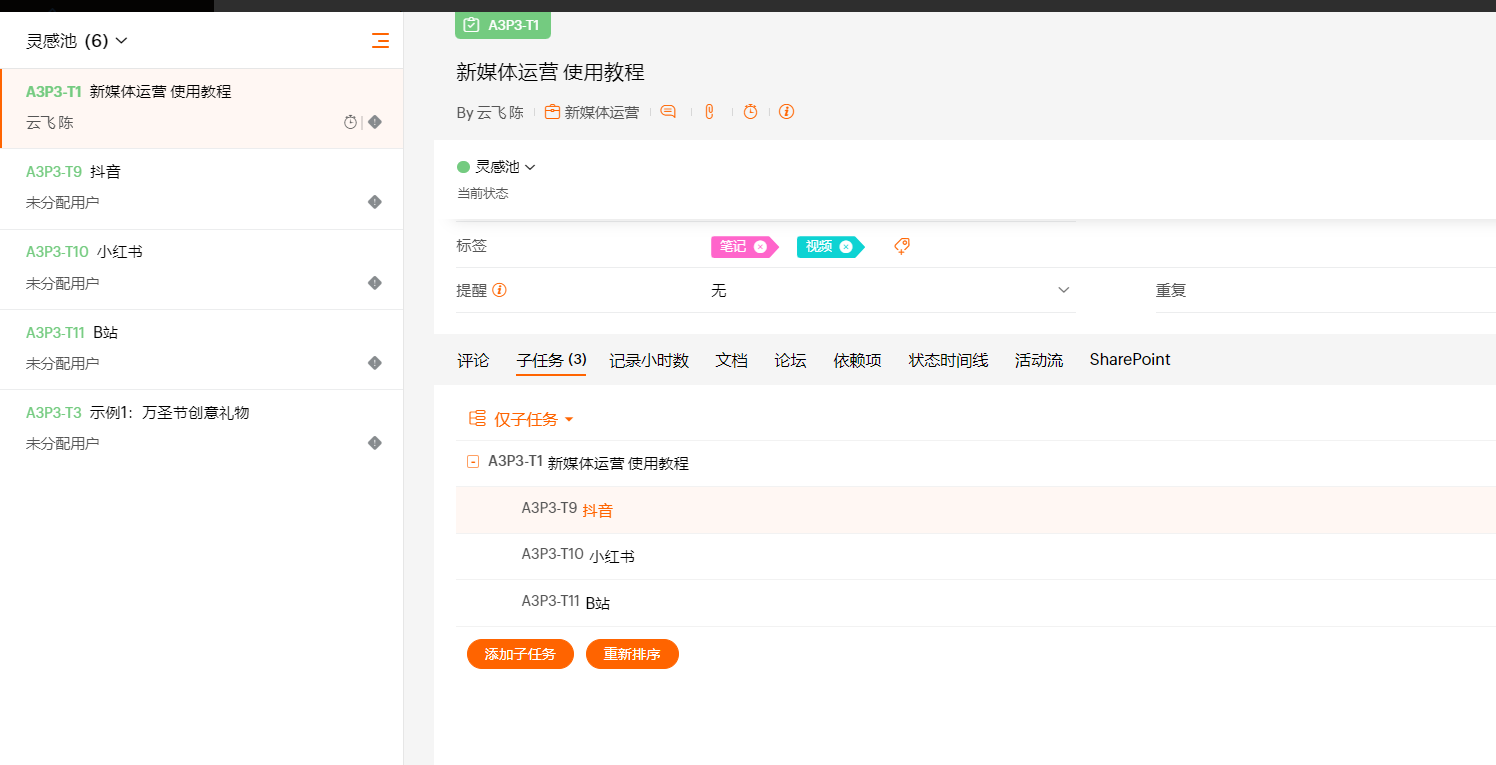The image size is (1496, 765).
Task: Remove the 笔记 tag using its x
Action: [760, 247]
